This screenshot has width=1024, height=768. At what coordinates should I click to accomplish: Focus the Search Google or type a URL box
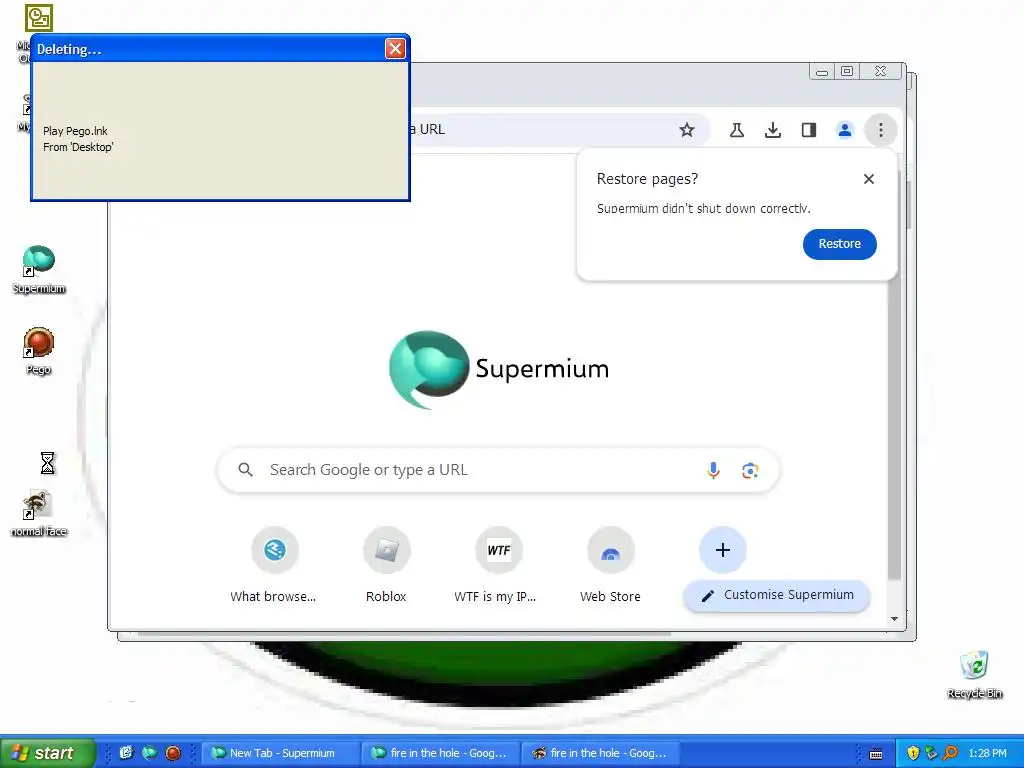click(498, 470)
